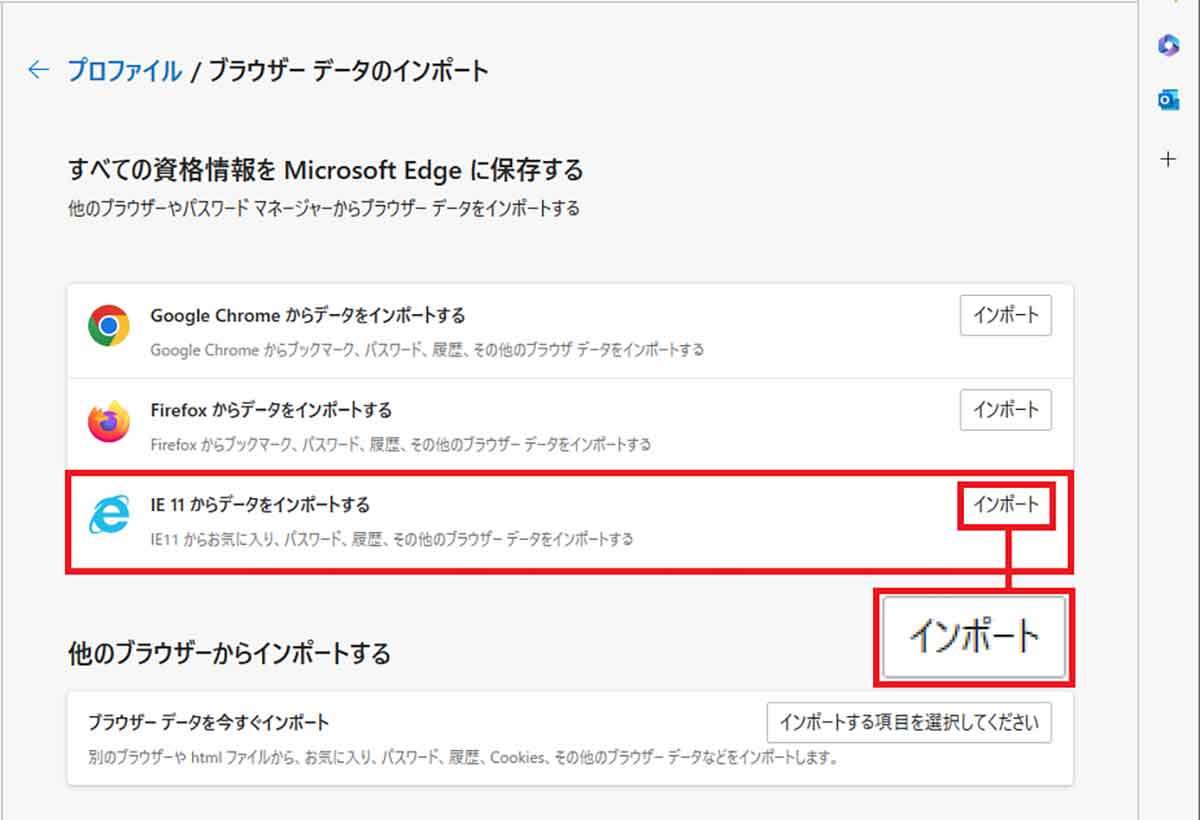Select 'ブラウザー データを今すぐインポート' text
The image size is (1200, 820).
(x=208, y=722)
